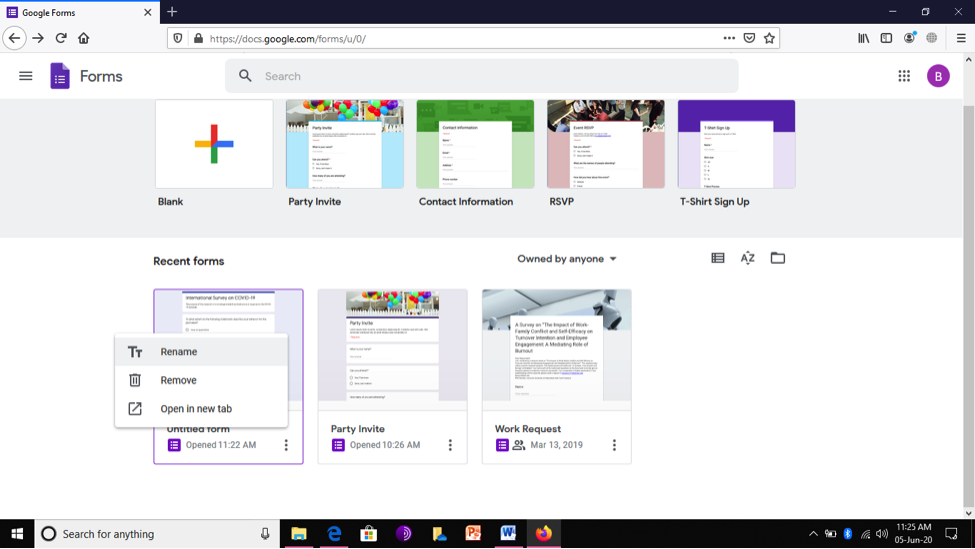The image size is (975, 549).
Task: Open the Firefox account icon
Action: tap(909, 39)
